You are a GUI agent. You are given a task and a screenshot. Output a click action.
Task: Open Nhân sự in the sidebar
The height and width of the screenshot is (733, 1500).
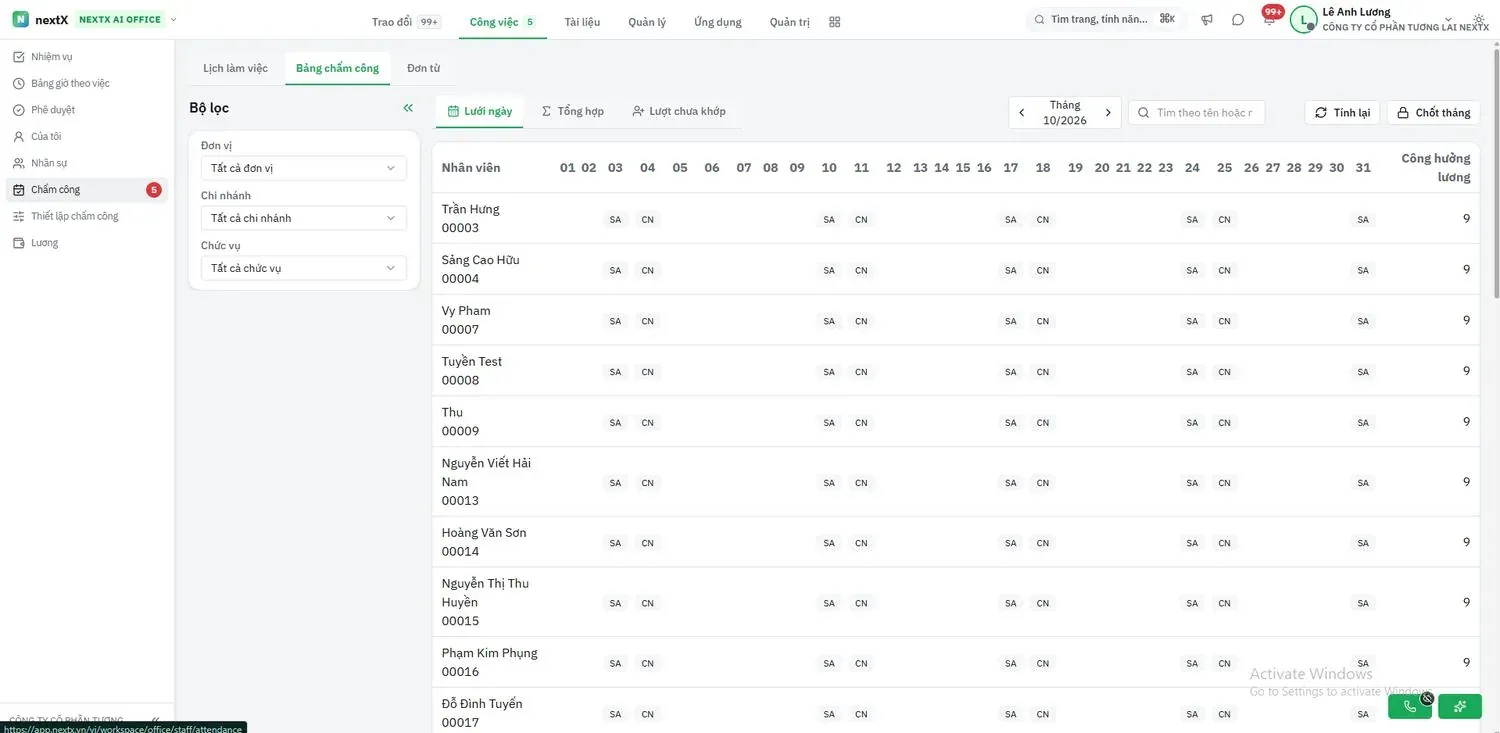coord(87,163)
